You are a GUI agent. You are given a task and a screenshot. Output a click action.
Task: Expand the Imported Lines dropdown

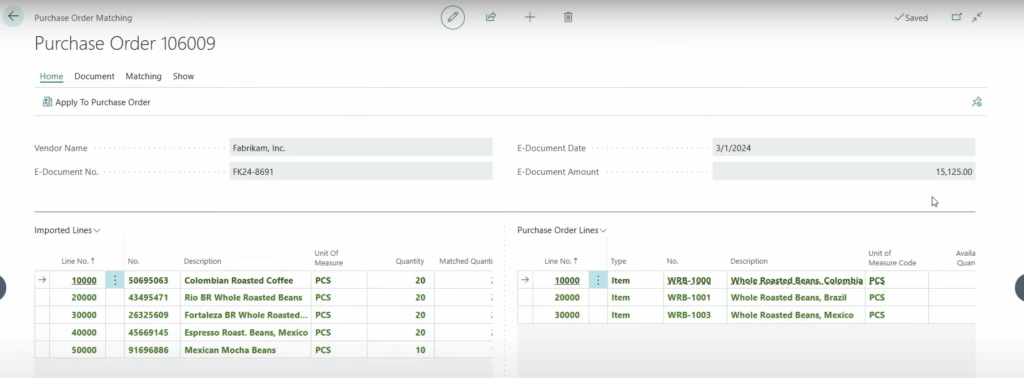[67, 230]
